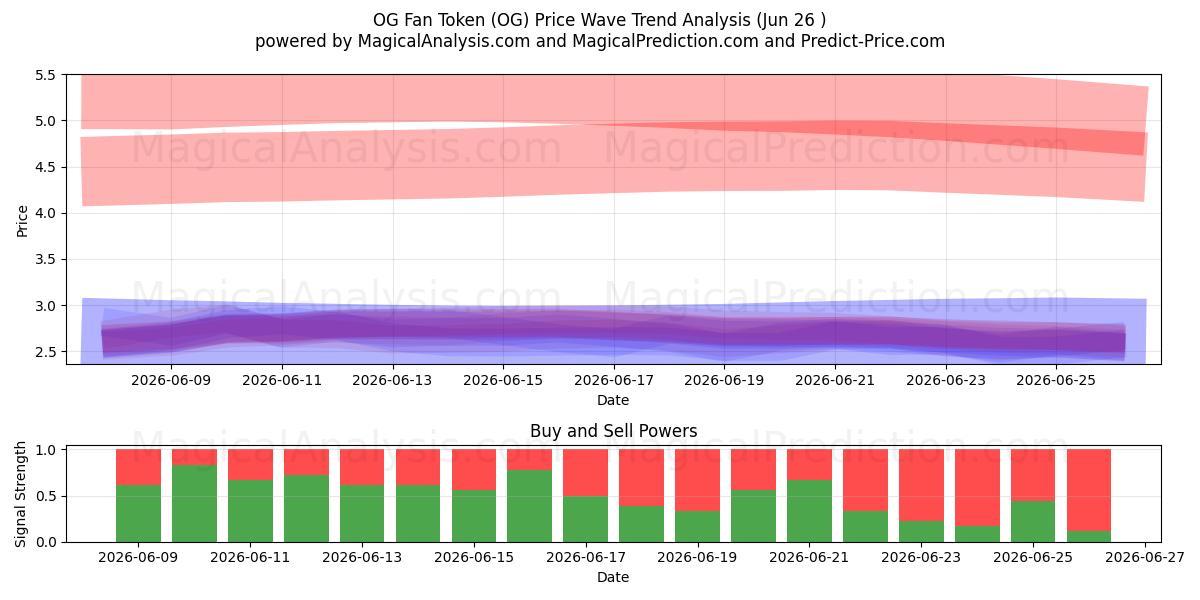Select the "Signal Strength" axis label

(22, 494)
